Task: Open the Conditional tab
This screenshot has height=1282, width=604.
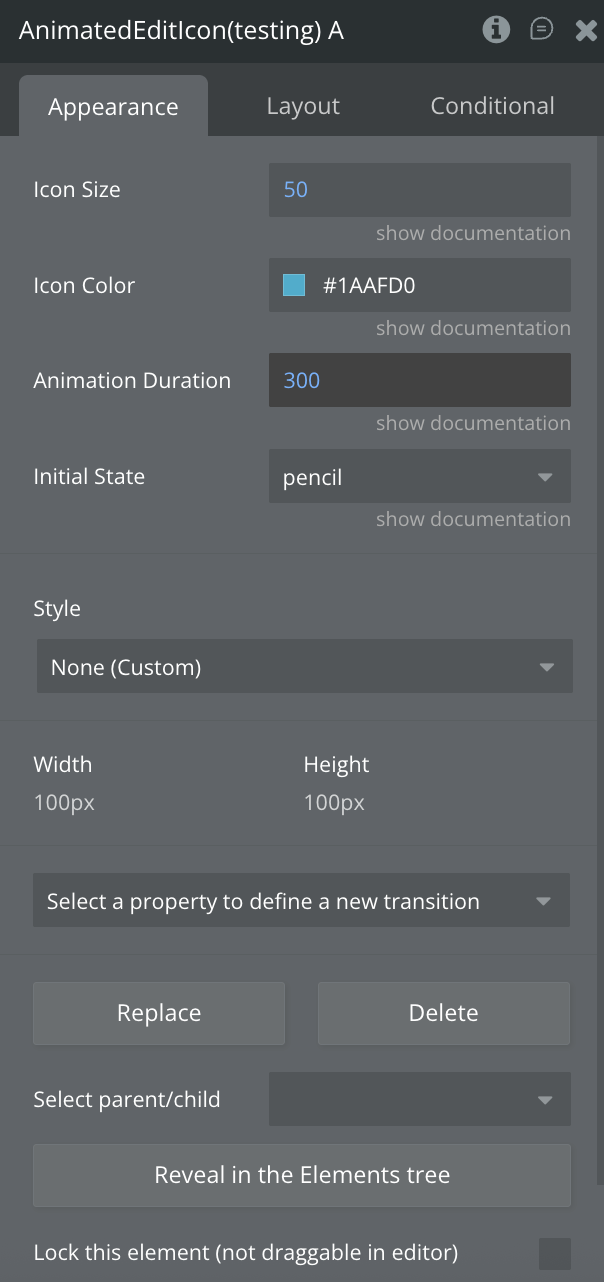Action: coord(492,106)
